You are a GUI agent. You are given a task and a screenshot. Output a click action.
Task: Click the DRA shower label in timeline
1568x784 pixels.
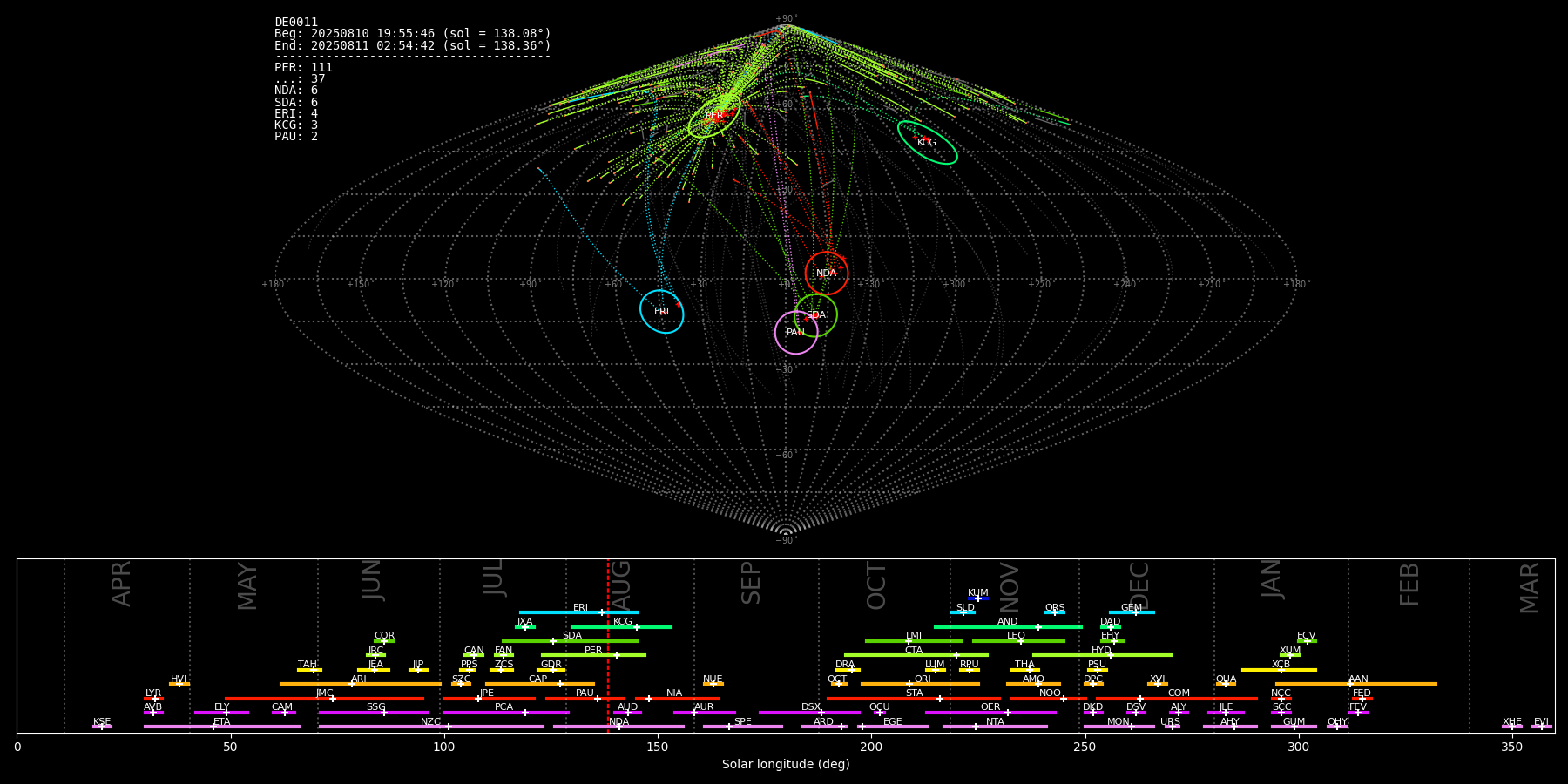click(845, 665)
